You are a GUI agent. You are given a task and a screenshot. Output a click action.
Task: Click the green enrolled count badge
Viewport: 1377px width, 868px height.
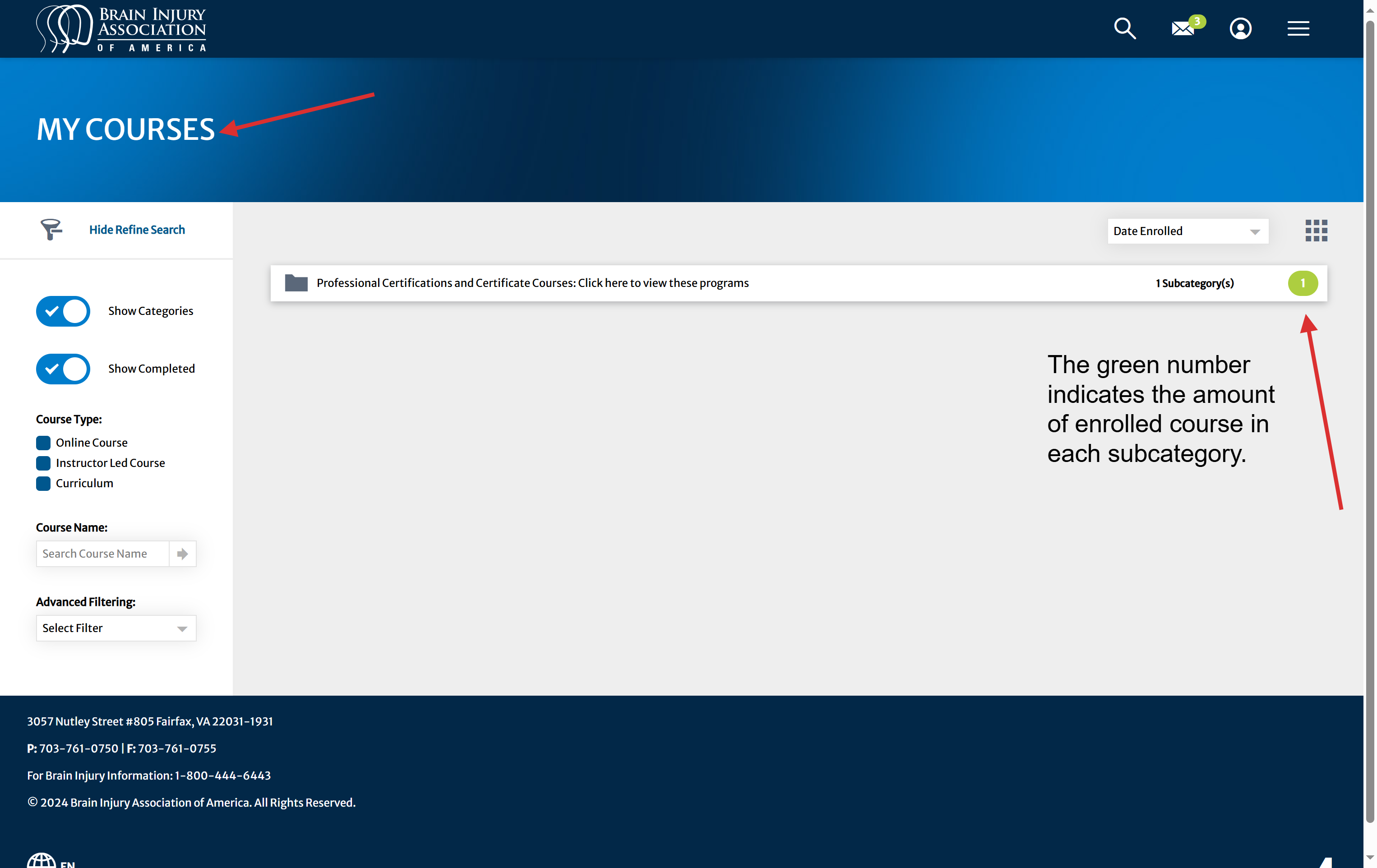click(1302, 283)
